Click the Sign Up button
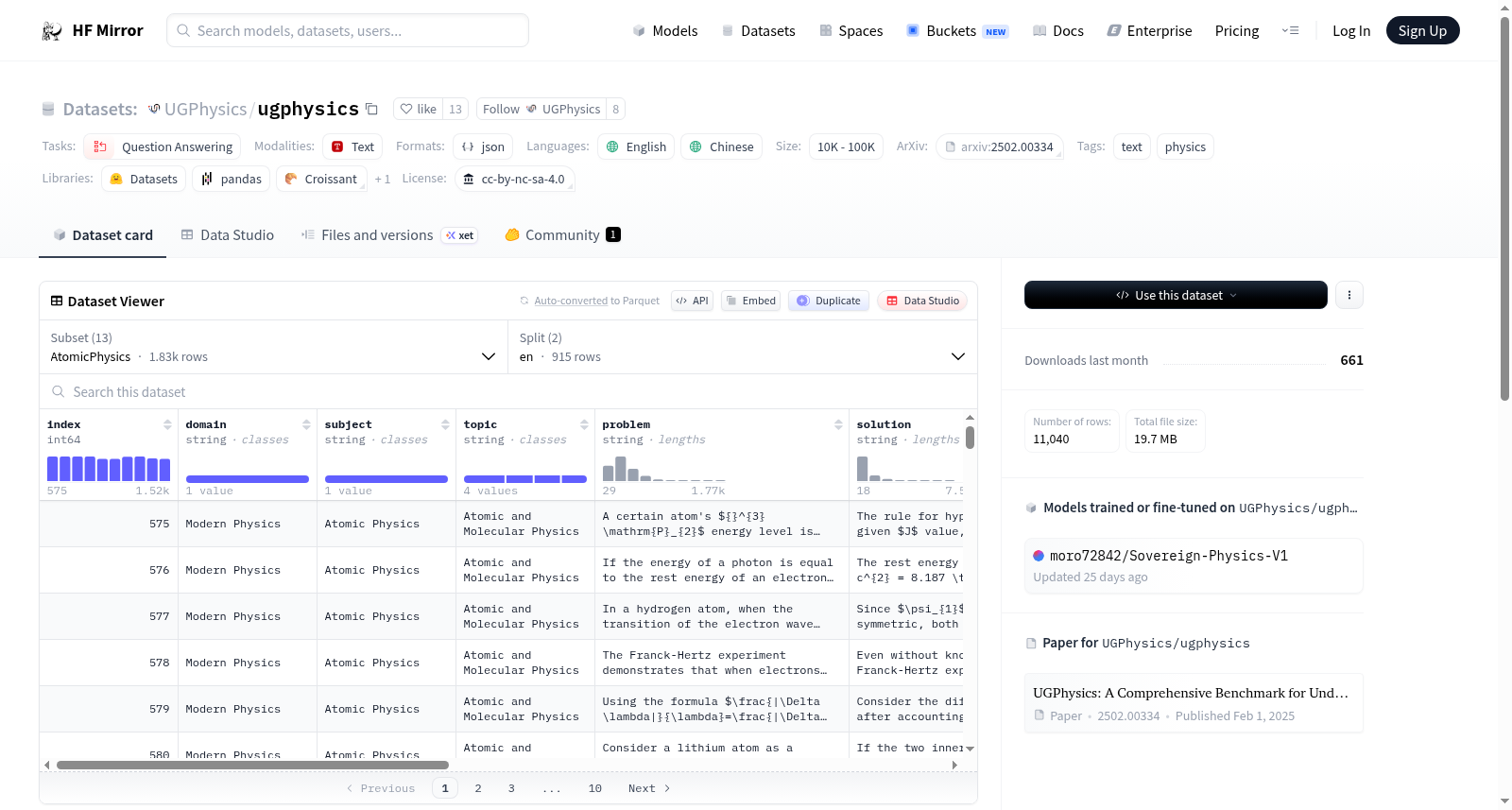 (1423, 31)
